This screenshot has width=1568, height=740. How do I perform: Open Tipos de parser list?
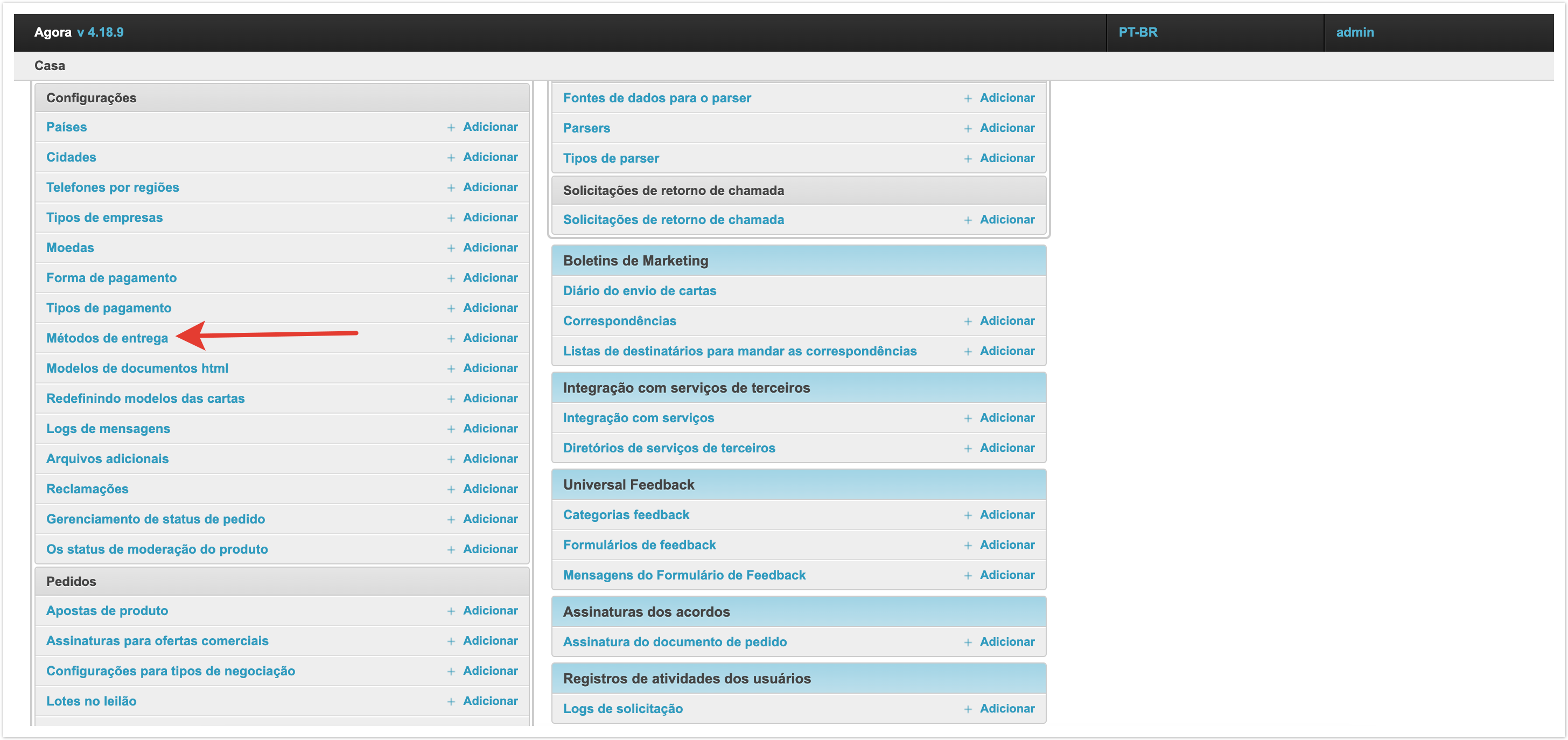611,158
